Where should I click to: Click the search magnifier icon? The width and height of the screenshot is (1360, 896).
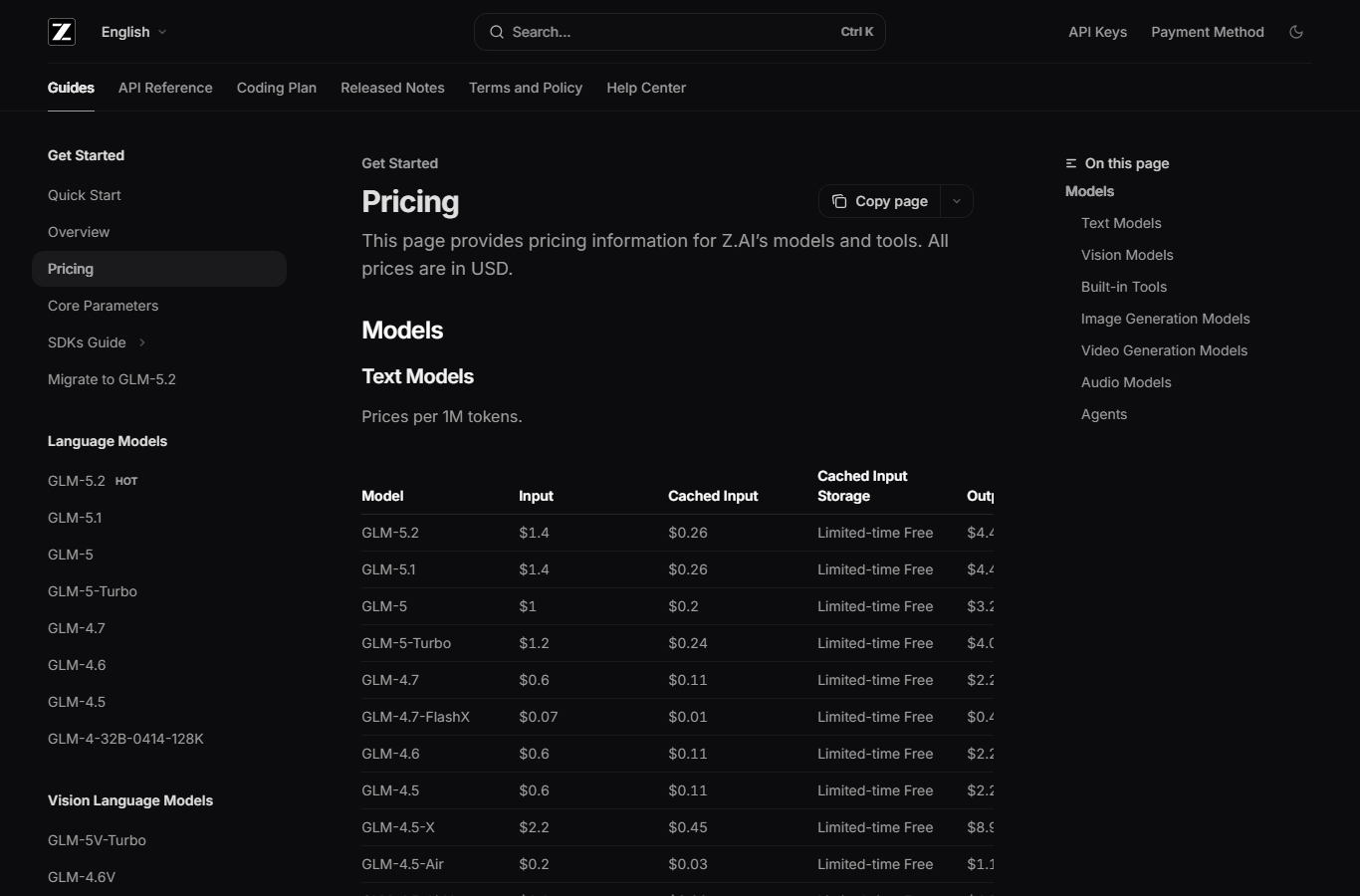[x=496, y=32]
